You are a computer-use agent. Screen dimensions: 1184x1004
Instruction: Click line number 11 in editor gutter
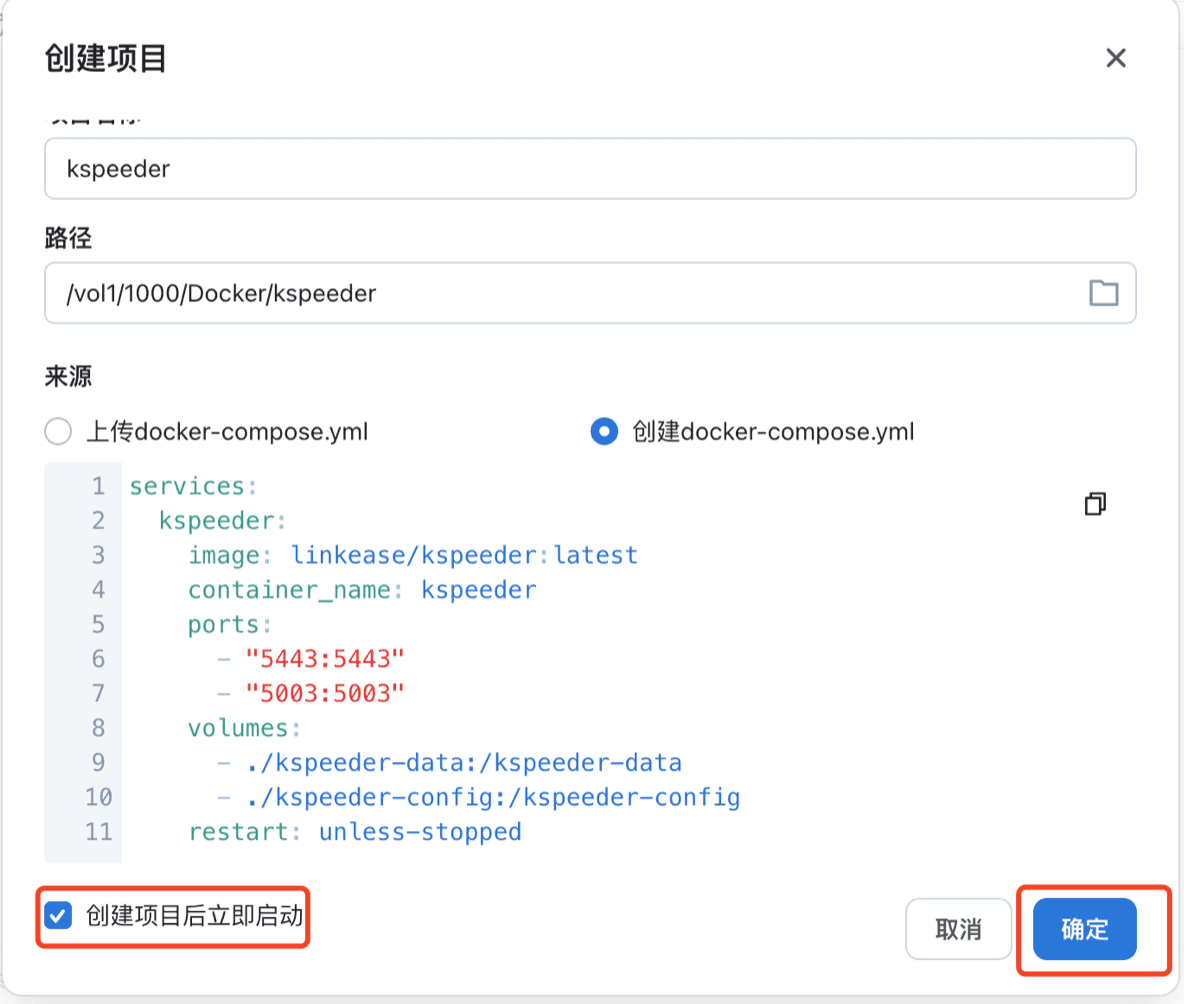click(x=98, y=831)
